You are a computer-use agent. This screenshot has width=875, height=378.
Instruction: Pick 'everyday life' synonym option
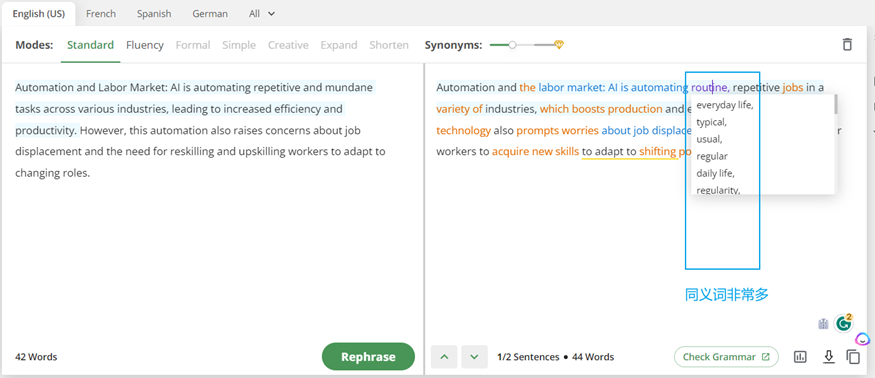tap(724, 105)
